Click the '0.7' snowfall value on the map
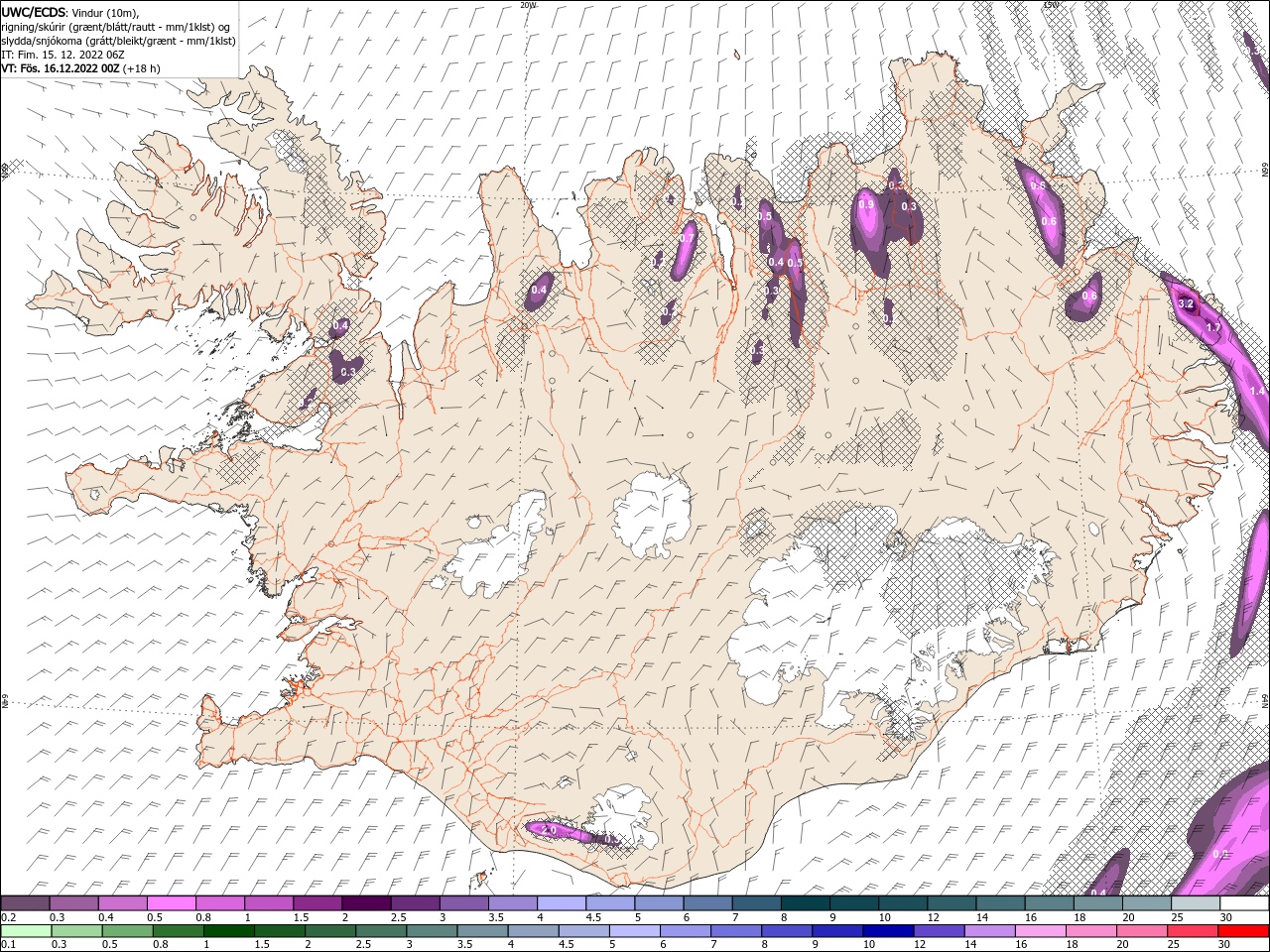1270x952 pixels. 687,239
